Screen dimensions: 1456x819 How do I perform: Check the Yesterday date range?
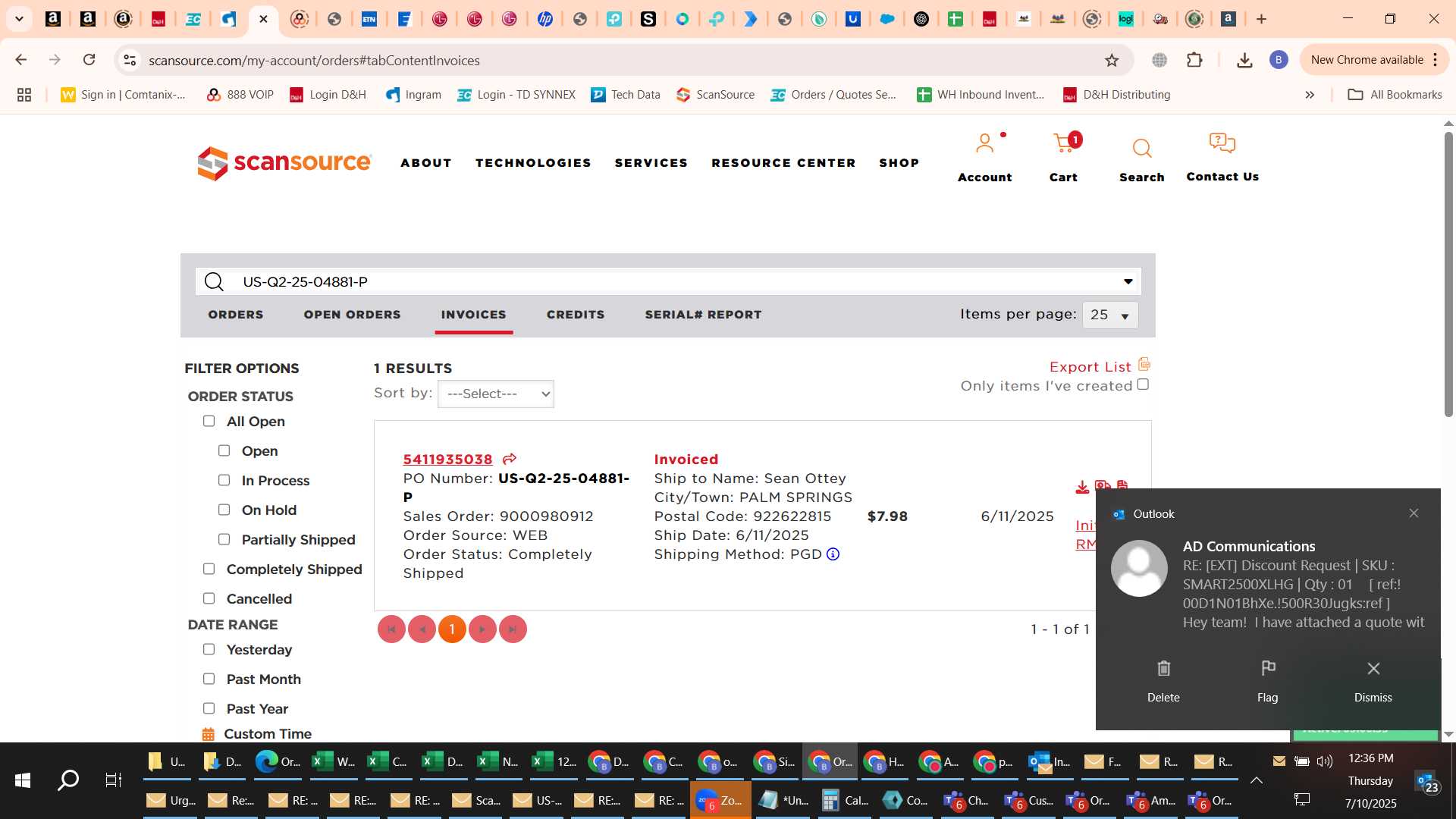tap(209, 649)
